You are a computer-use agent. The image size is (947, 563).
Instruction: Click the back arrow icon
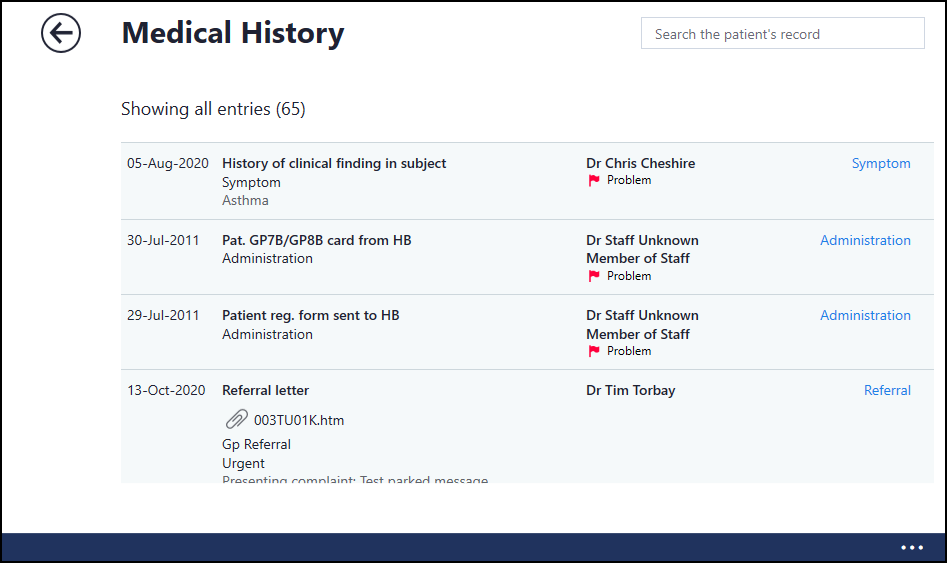[x=61, y=34]
